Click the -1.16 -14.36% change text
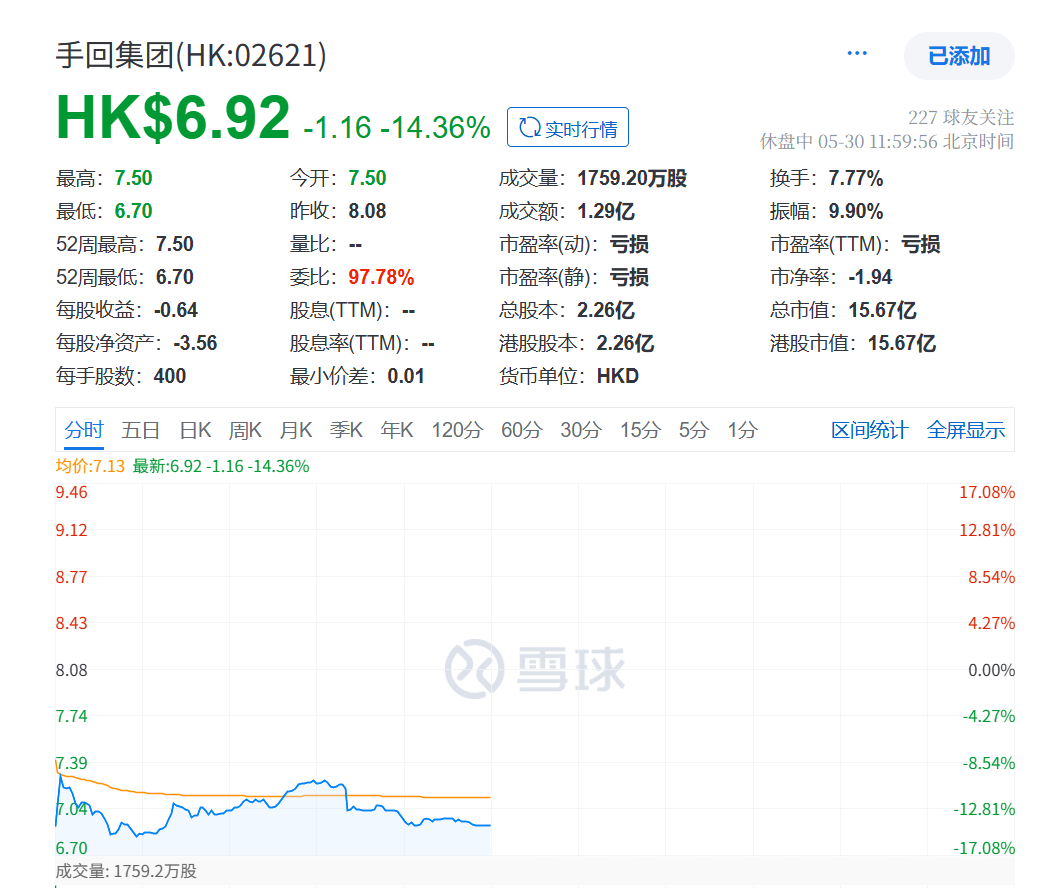Viewport: 1053px width, 888px height. (x=397, y=127)
